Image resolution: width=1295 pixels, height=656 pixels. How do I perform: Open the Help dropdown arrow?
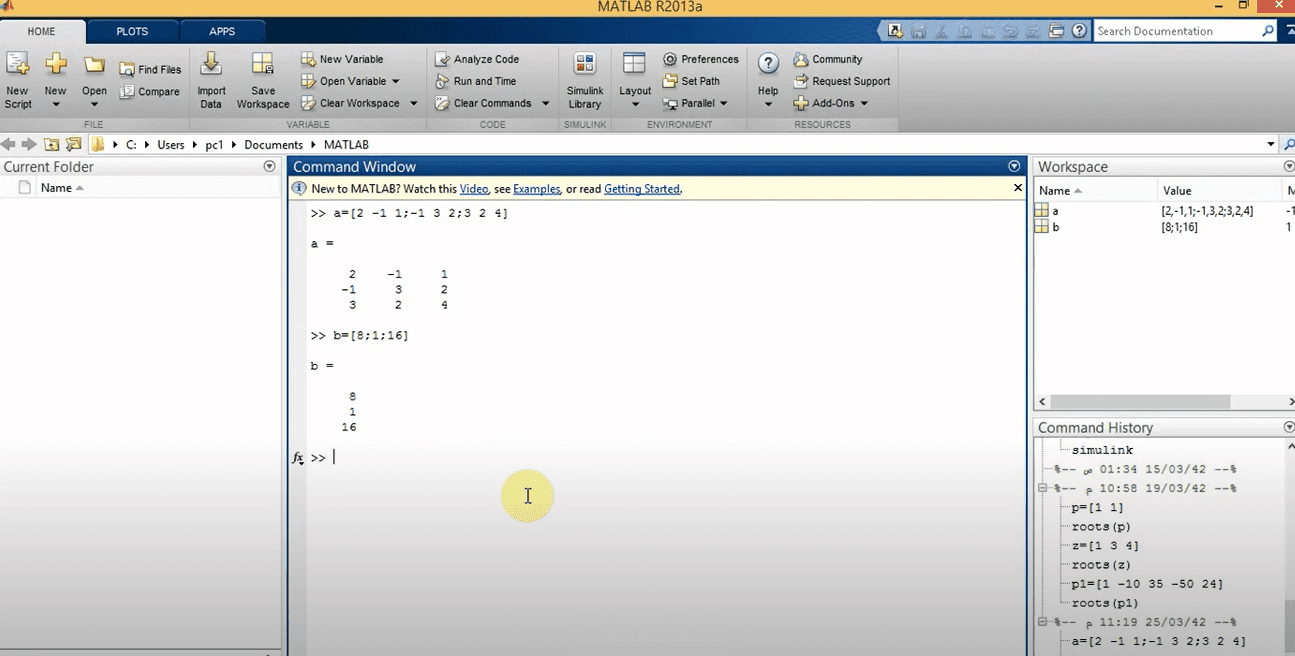coord(768,104)
